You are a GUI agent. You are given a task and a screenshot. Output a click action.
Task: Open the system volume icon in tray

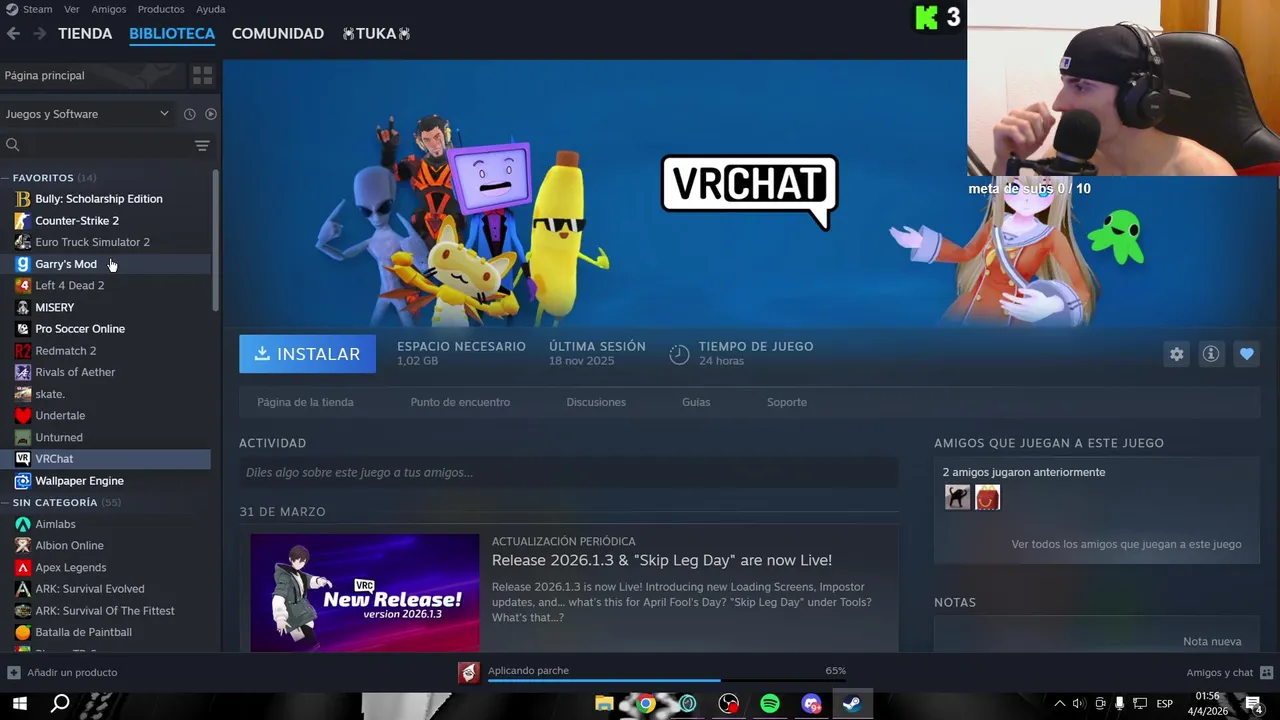[1078, 704]
